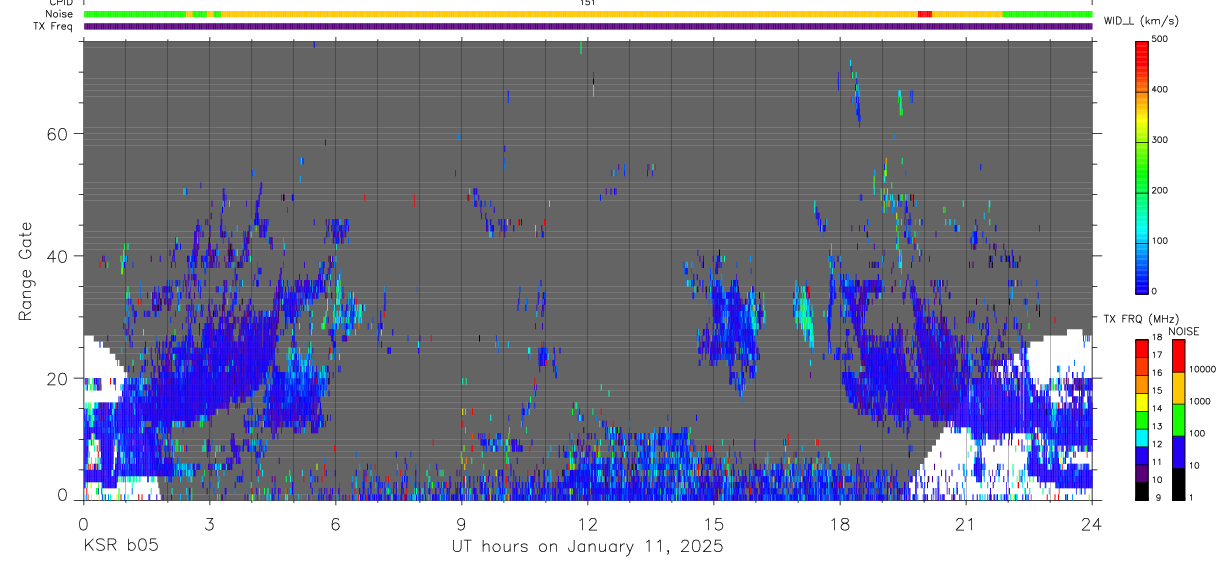This screenshot has height=567, width=1228.
Task: Click the '151' CPID value
Action: 588,3
